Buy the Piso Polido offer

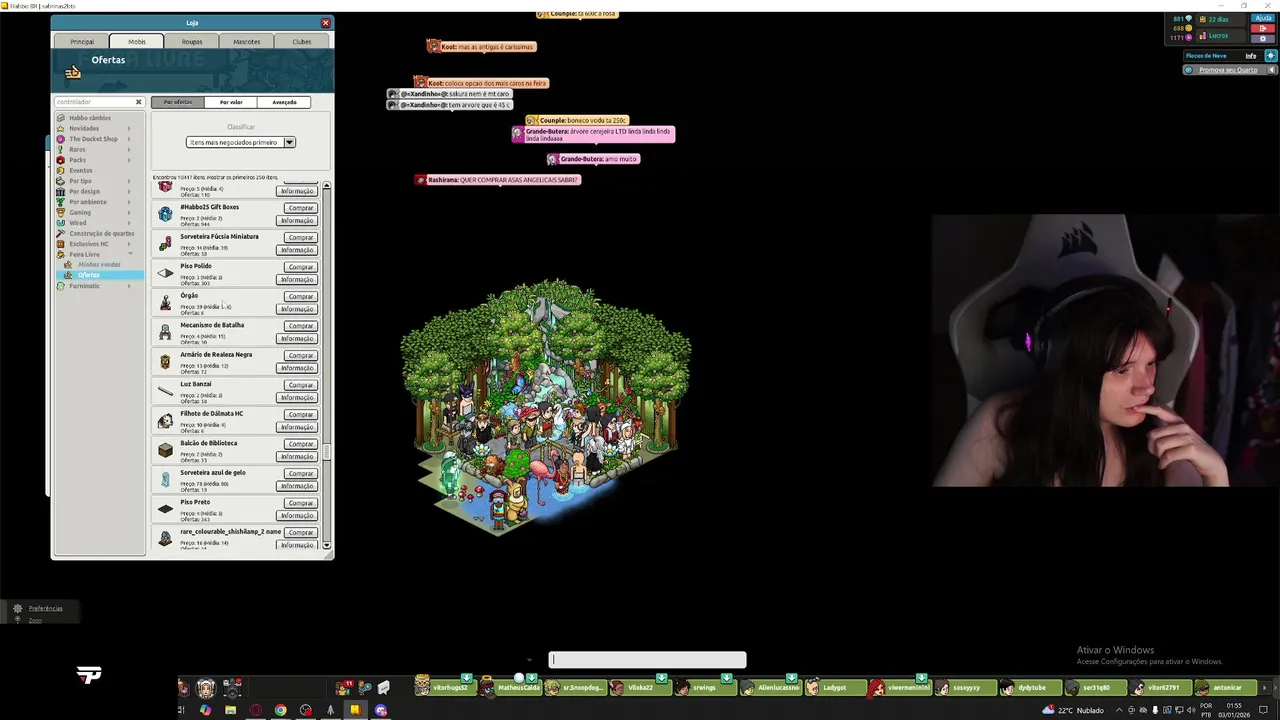point(300,267)
